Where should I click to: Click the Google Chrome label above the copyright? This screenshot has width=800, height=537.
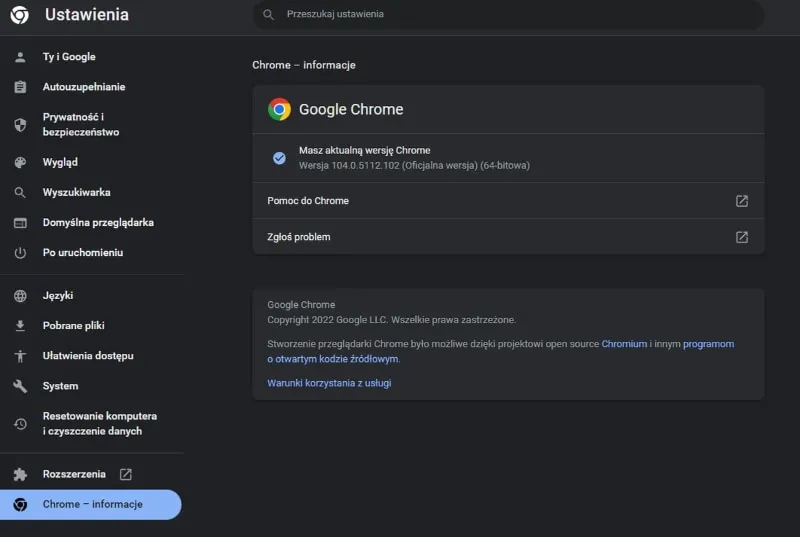point(301,305)
